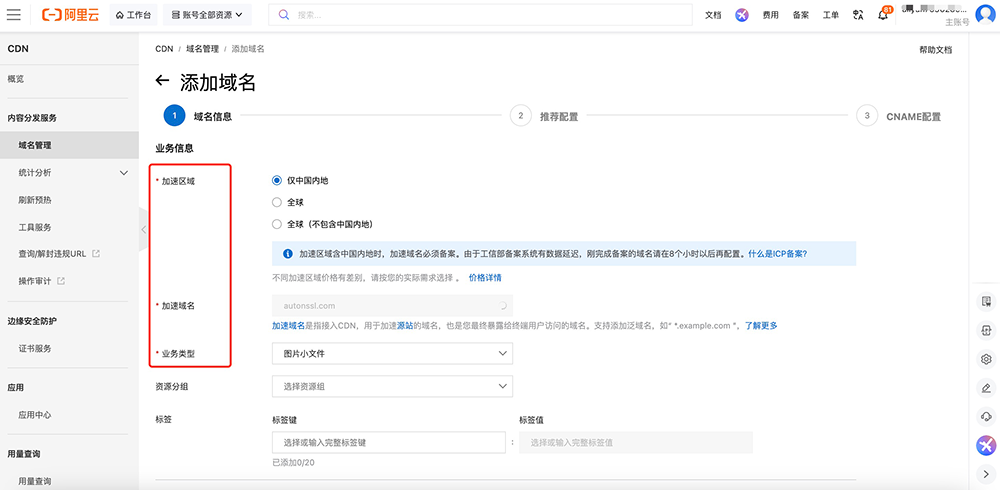The width and height of the screenshot is (1000, 490).
Task: Click the 什么是ICP备案? link
Action: pos(777,254)
